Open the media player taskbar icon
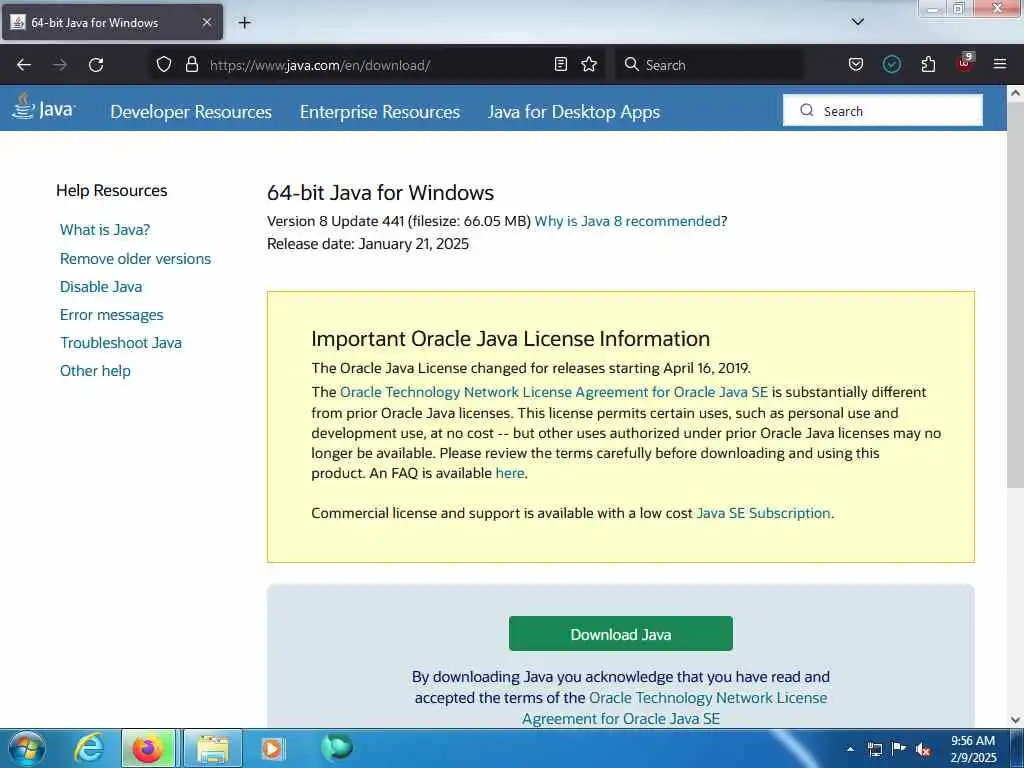 click(x=272, y=748)
